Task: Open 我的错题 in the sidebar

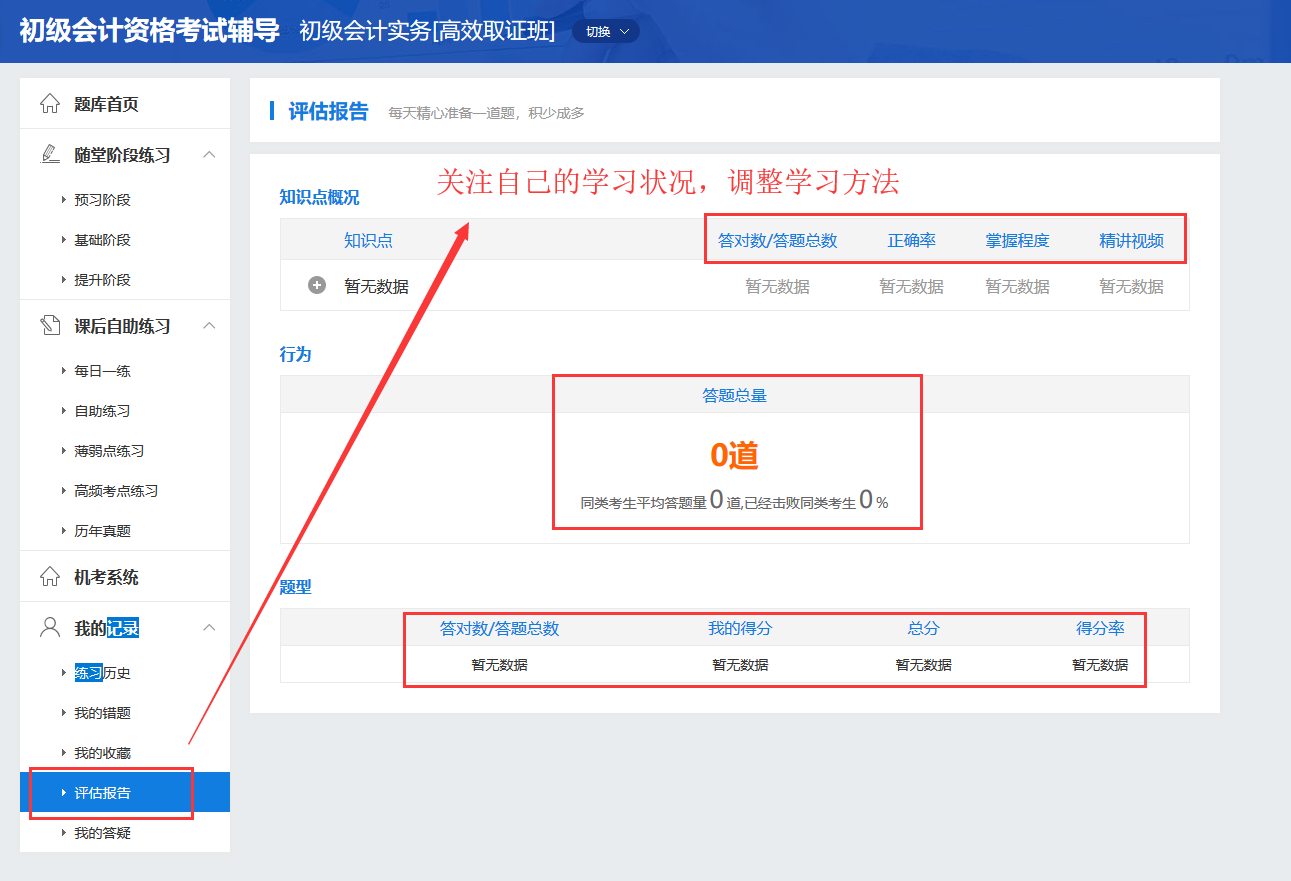Action: click(x=102, y=713)
